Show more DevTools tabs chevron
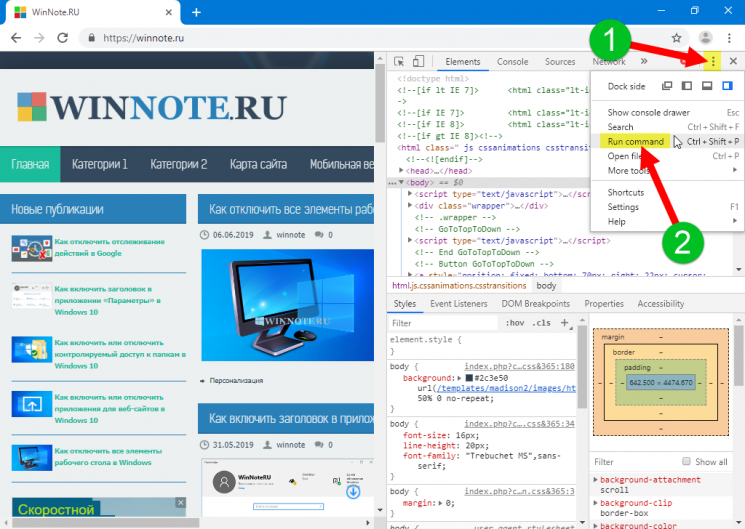Screen dimensions: 745x529 (644, 61)
